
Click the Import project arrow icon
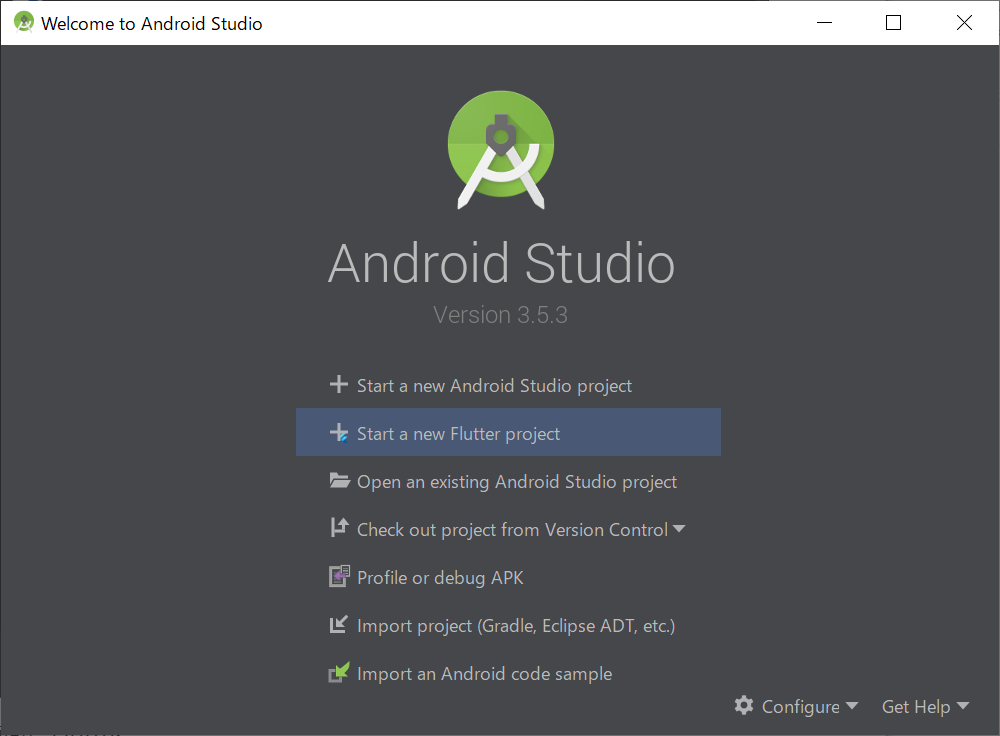pos(339,624)
